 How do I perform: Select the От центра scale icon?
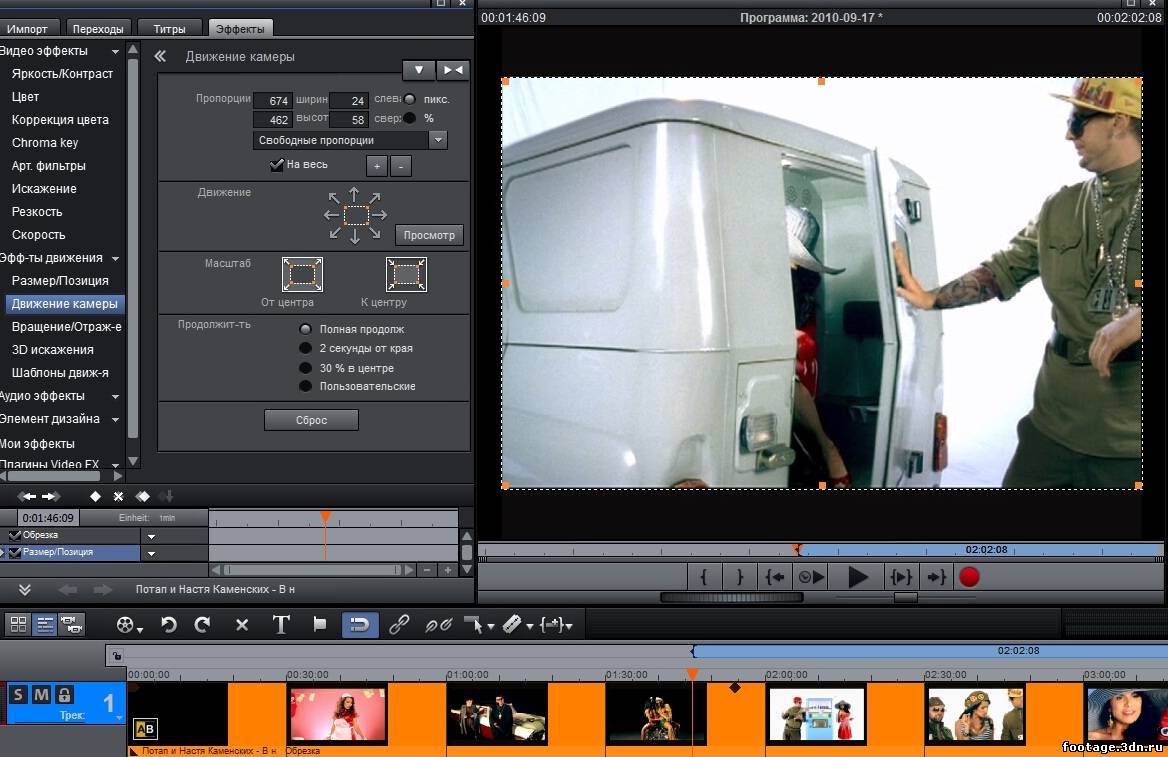coord(302,274)
